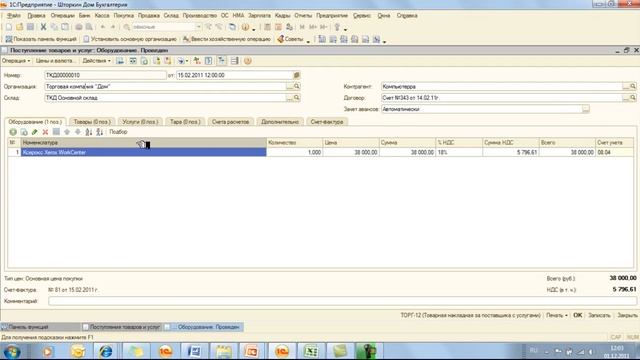
Task: Click the magnifier icon in Склад field
Action: pos(297,98)
